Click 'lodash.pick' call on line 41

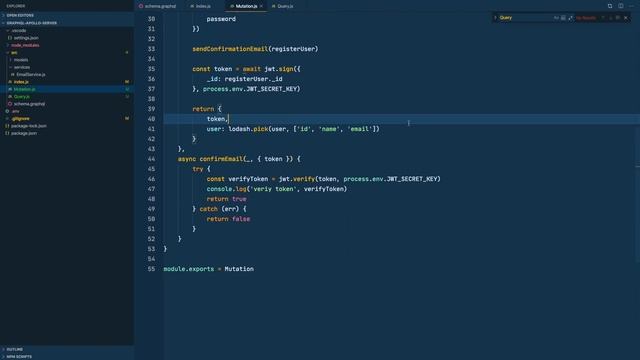point(247,129)
